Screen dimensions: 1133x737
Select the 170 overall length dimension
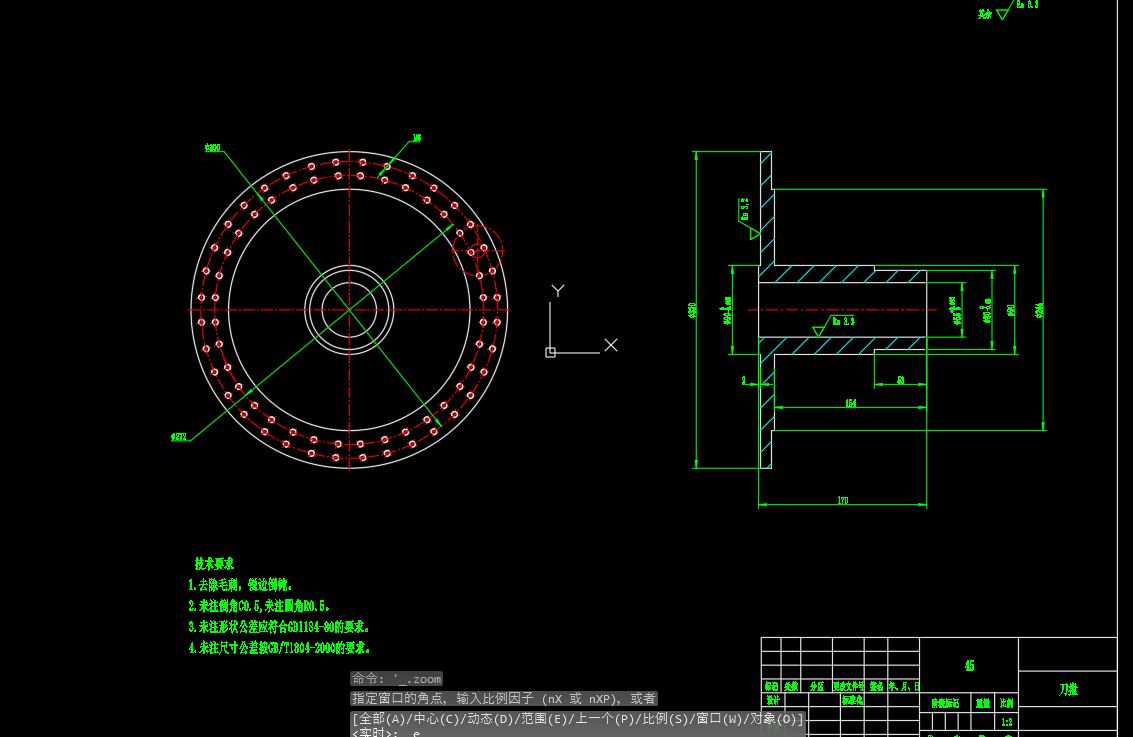coord(843,500)
